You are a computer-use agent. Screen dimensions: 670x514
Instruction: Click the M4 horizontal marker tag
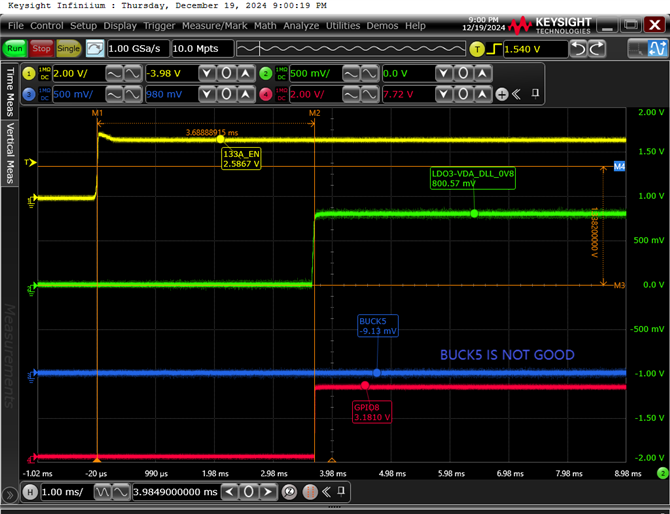click(619, 166)
